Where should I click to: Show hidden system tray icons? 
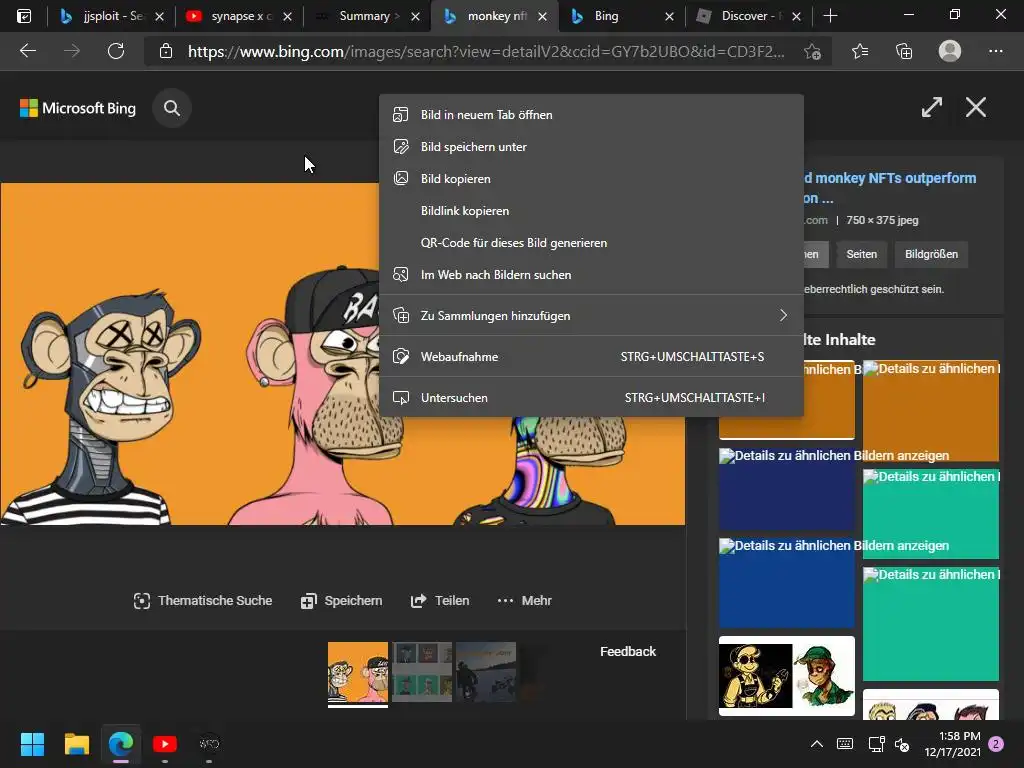click(816, 744)
